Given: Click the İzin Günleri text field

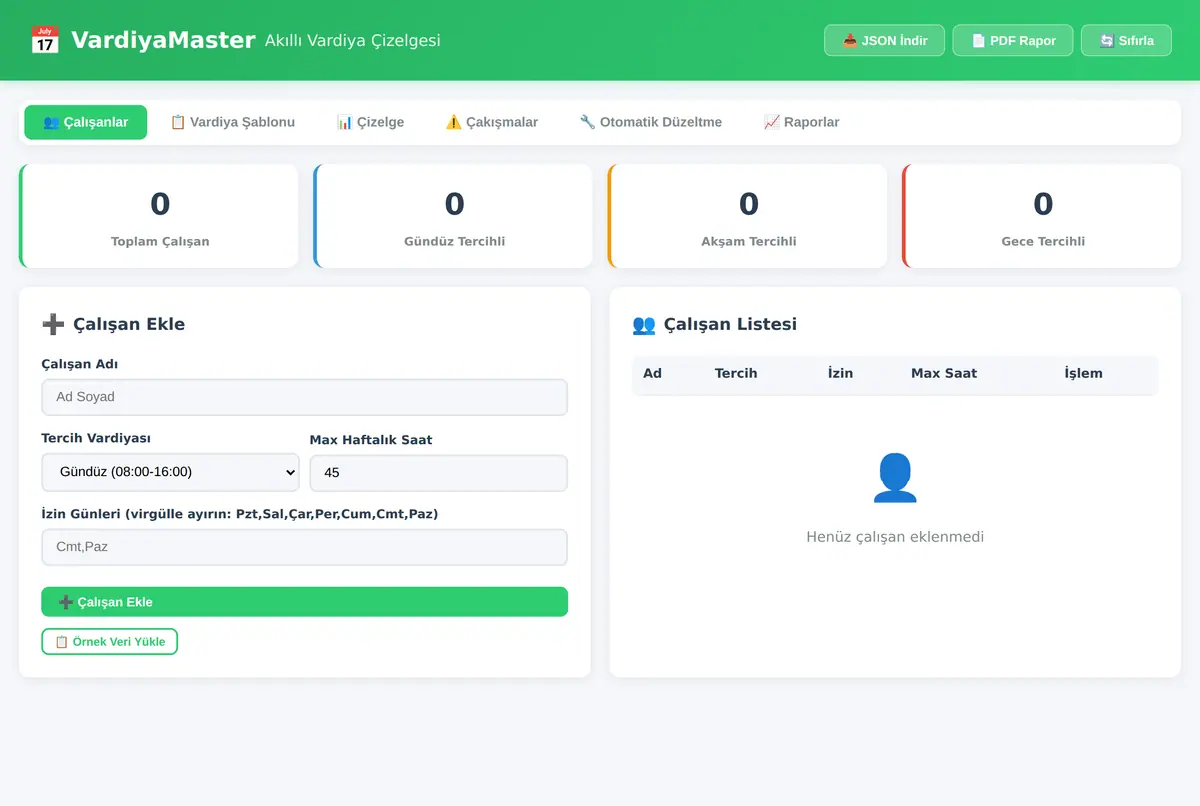Looking at the screenshot, I should click(x=304, y=547).
